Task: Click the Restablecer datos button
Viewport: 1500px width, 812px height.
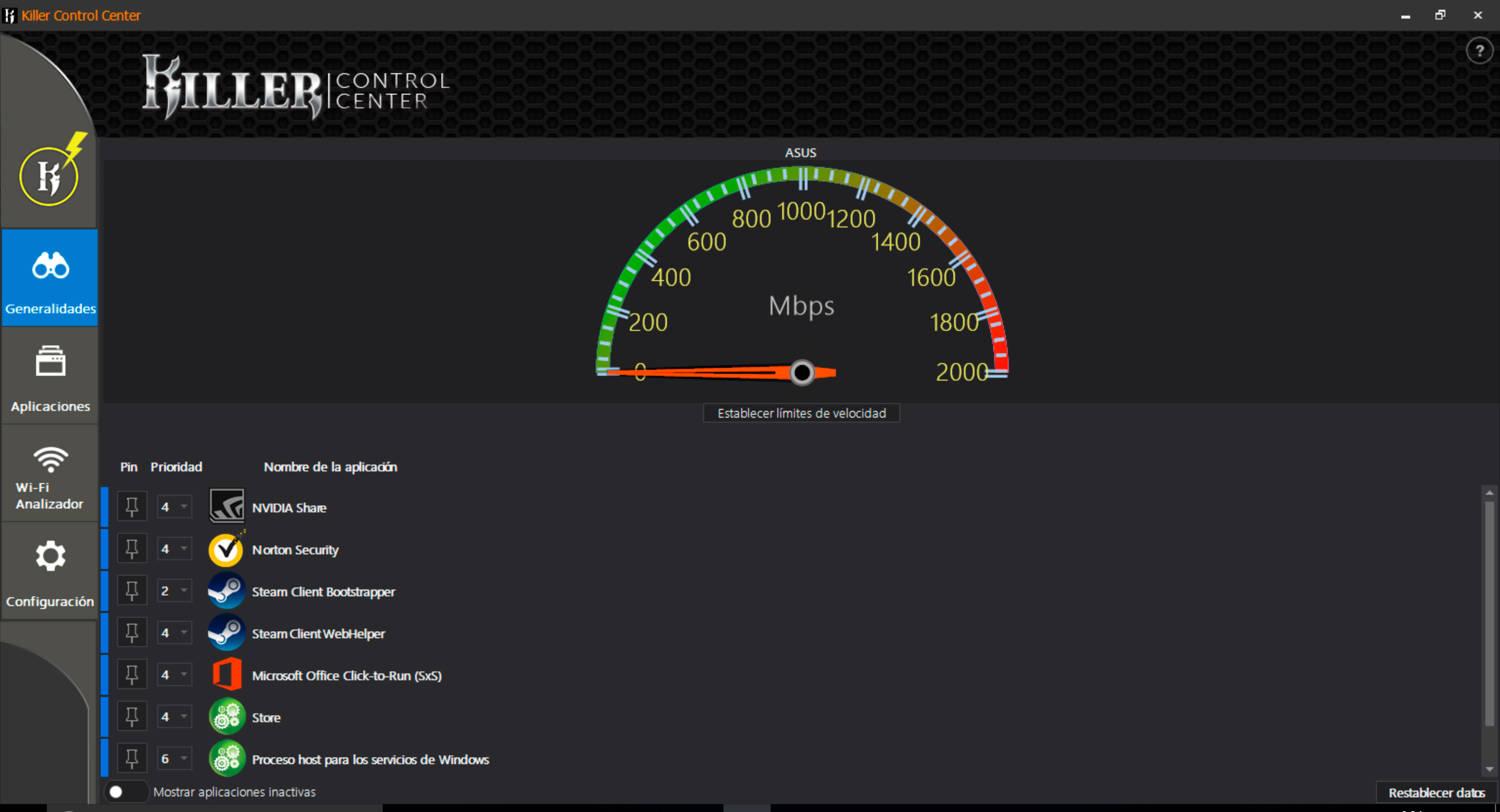Action: pyautogui.click(x=1437, y=792)
